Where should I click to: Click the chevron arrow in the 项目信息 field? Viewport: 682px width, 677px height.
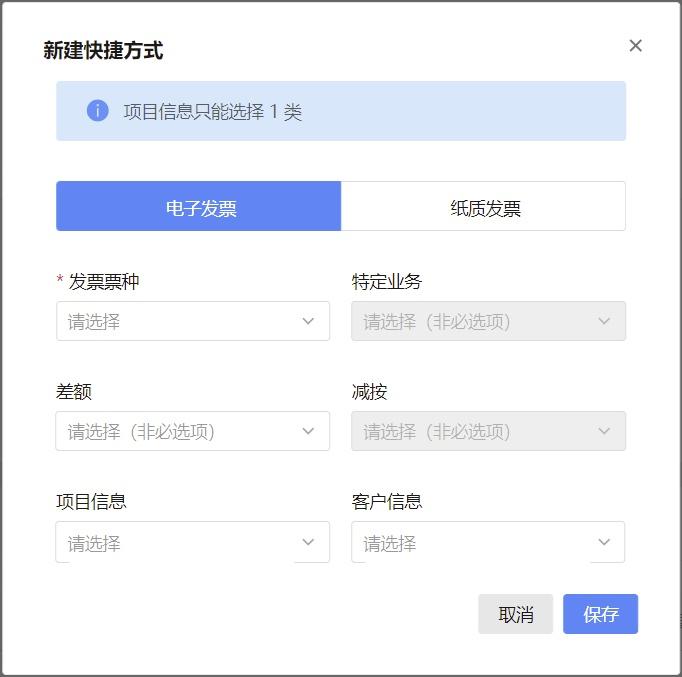[x=308, y=542]
